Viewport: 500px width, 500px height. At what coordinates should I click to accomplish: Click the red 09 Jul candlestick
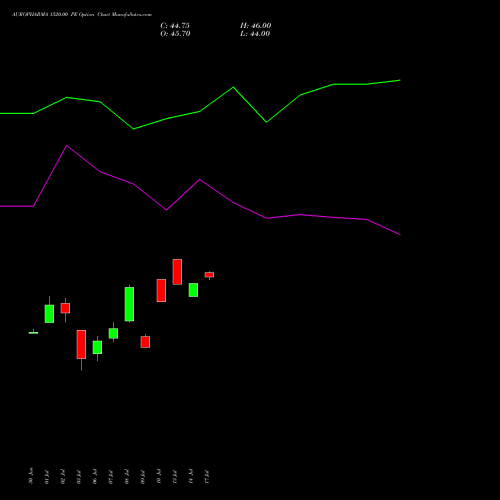click(145, 342)
